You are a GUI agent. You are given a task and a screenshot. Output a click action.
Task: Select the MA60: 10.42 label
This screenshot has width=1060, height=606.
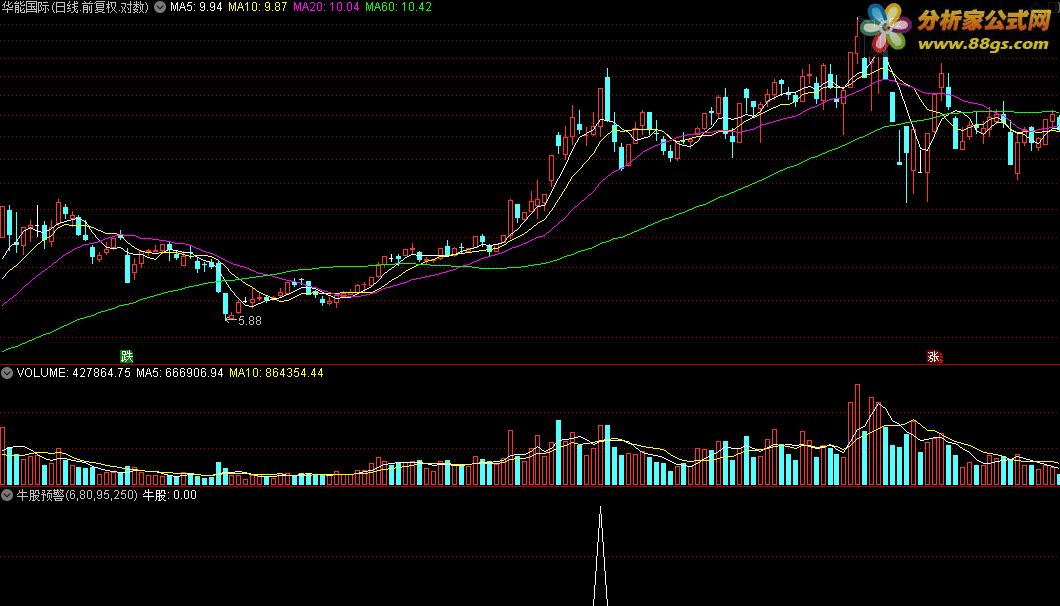coord(398,7)
